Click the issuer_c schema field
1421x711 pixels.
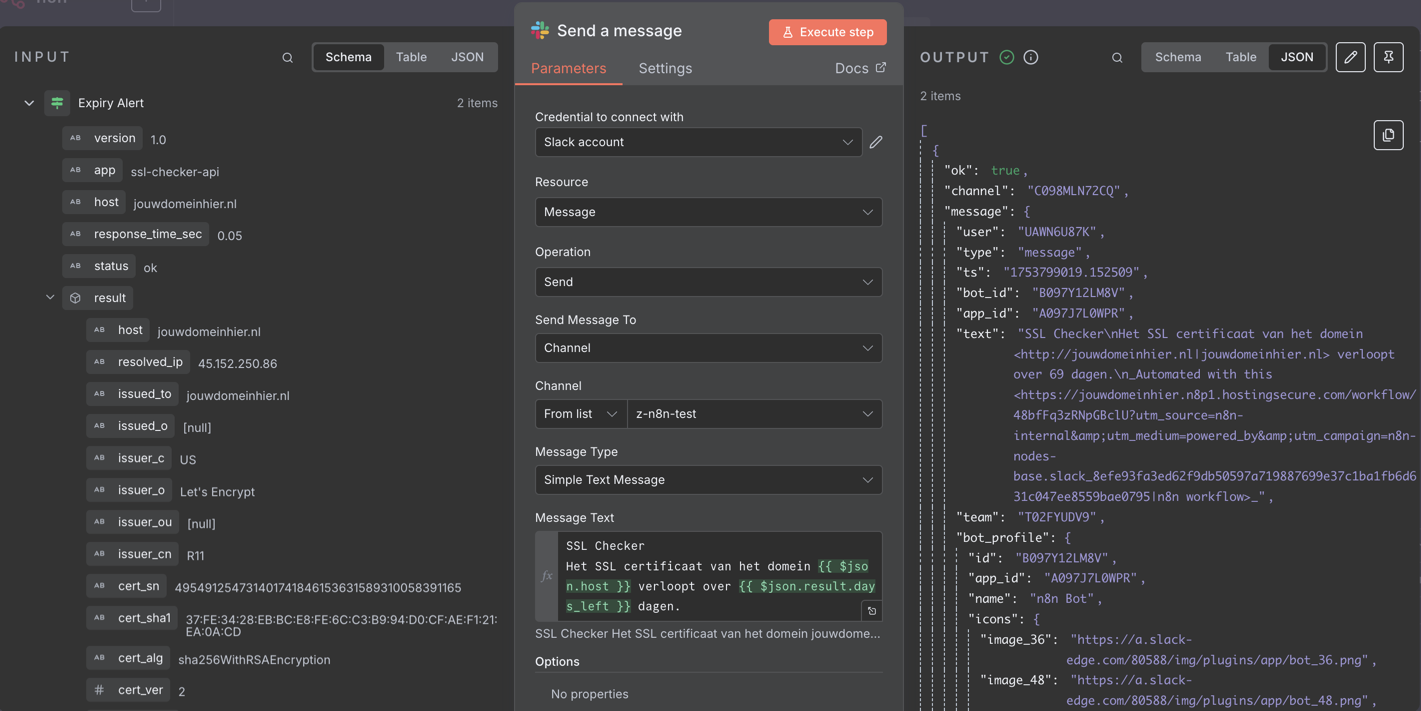tap(130, 458)
